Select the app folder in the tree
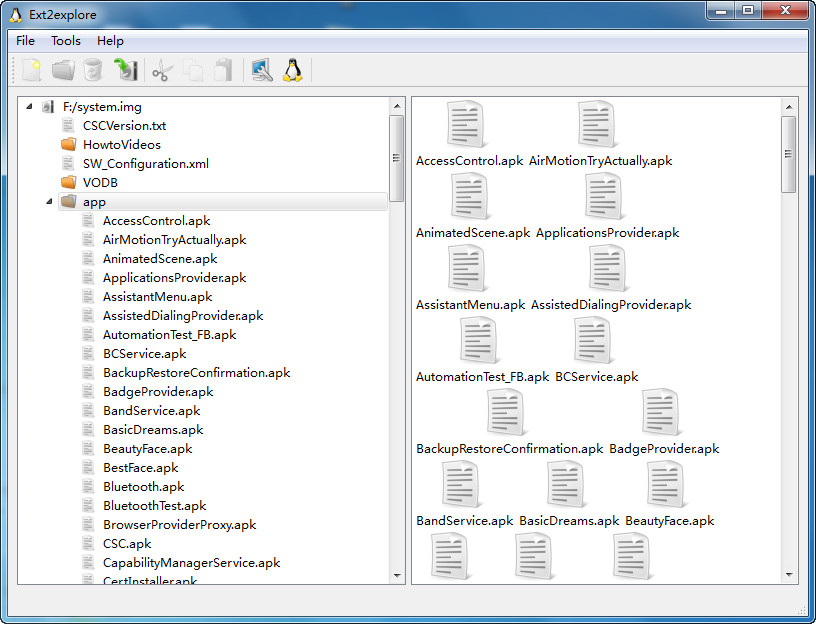The height and width of the screenshot is (624, 816). [x=223, y=201]
